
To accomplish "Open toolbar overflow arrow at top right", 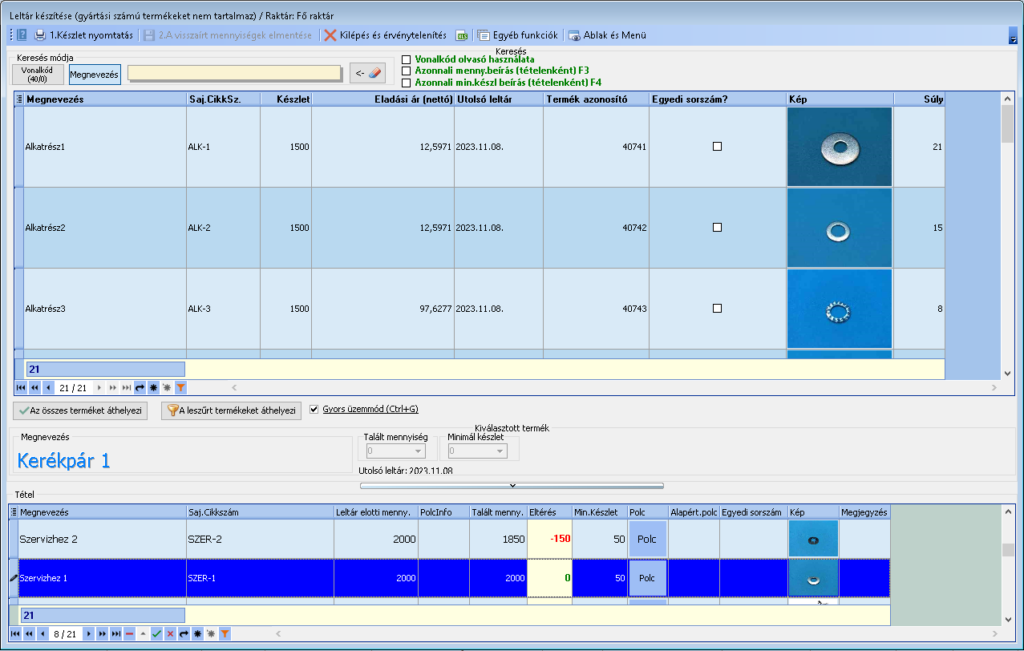I will (1013, 36).
